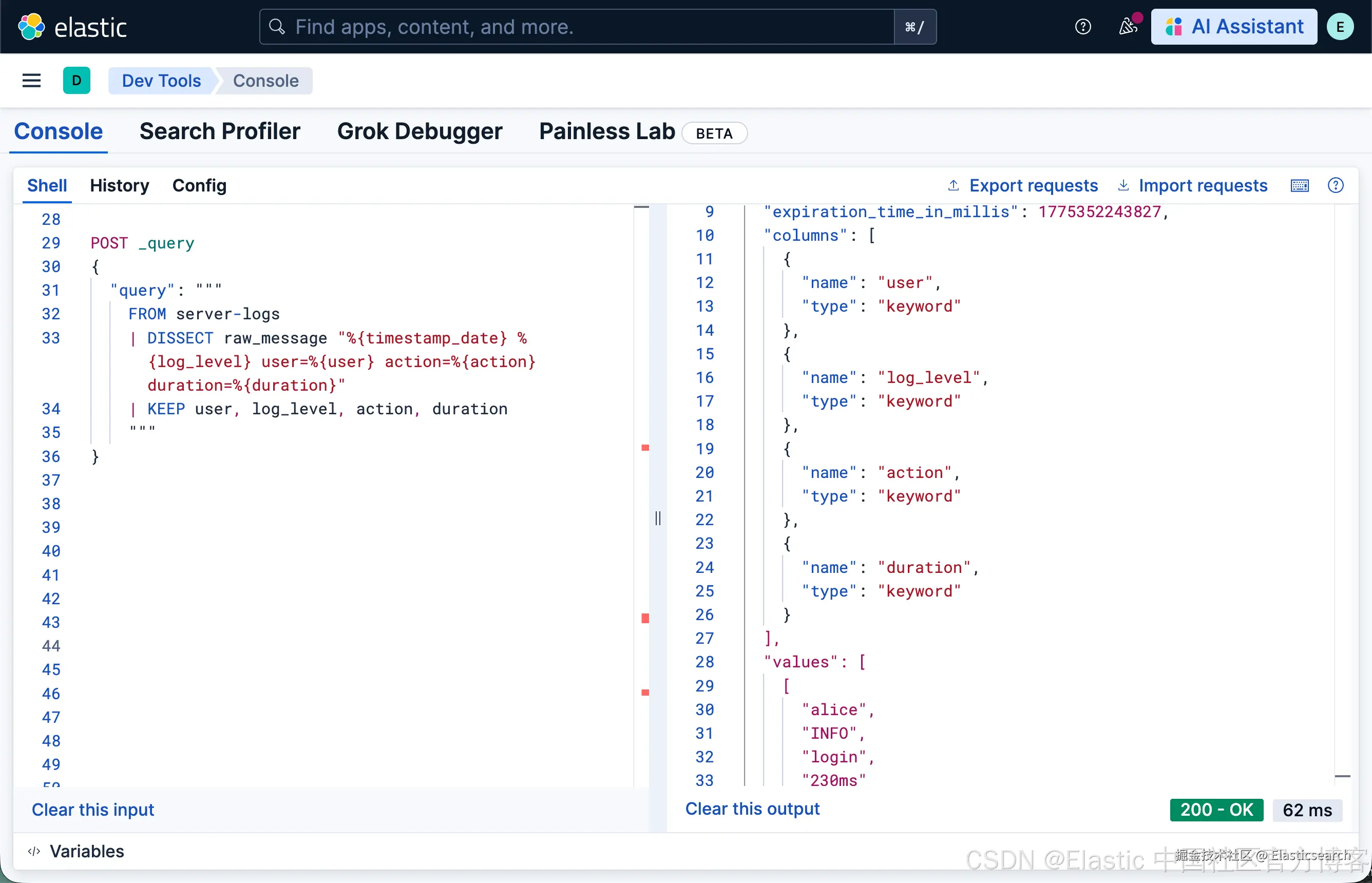Switch to the Search Profiler tab
Image resolution: width=1372 pixels, height=883 pixels.
[x=220, y=131]
